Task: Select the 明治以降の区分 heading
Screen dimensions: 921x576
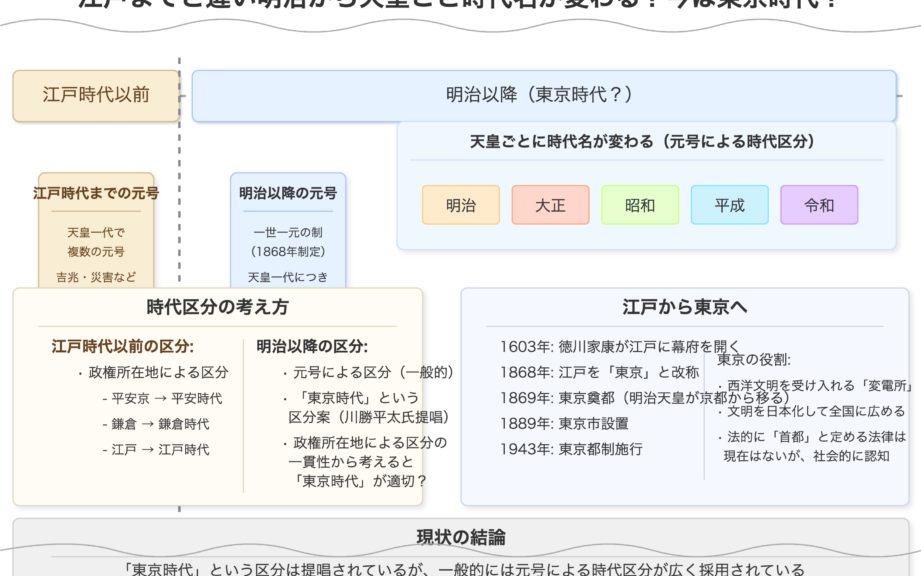Action: pos(312,346)
